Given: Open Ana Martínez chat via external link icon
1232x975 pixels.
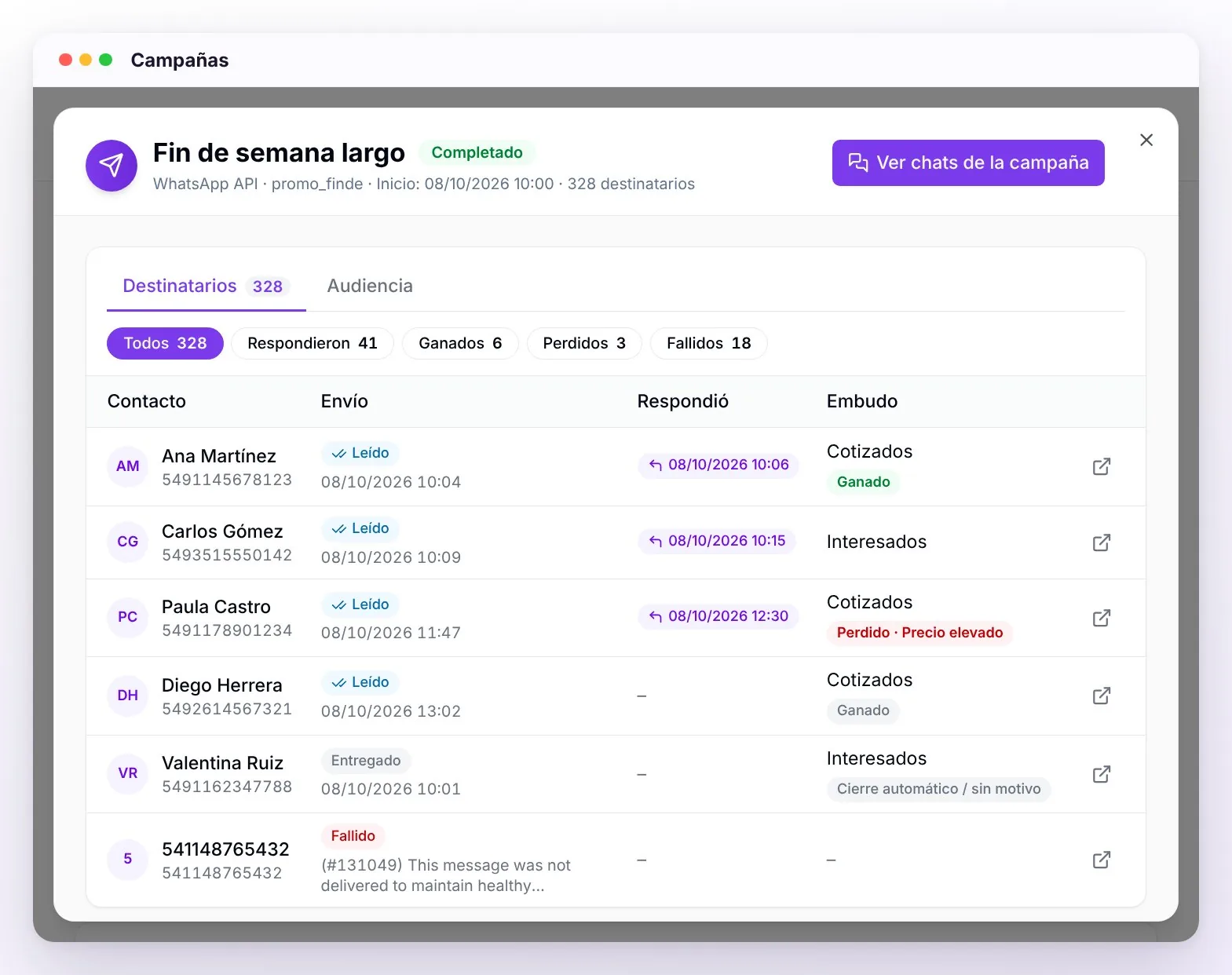Looking at the screenshot, I should [1101, 466].
